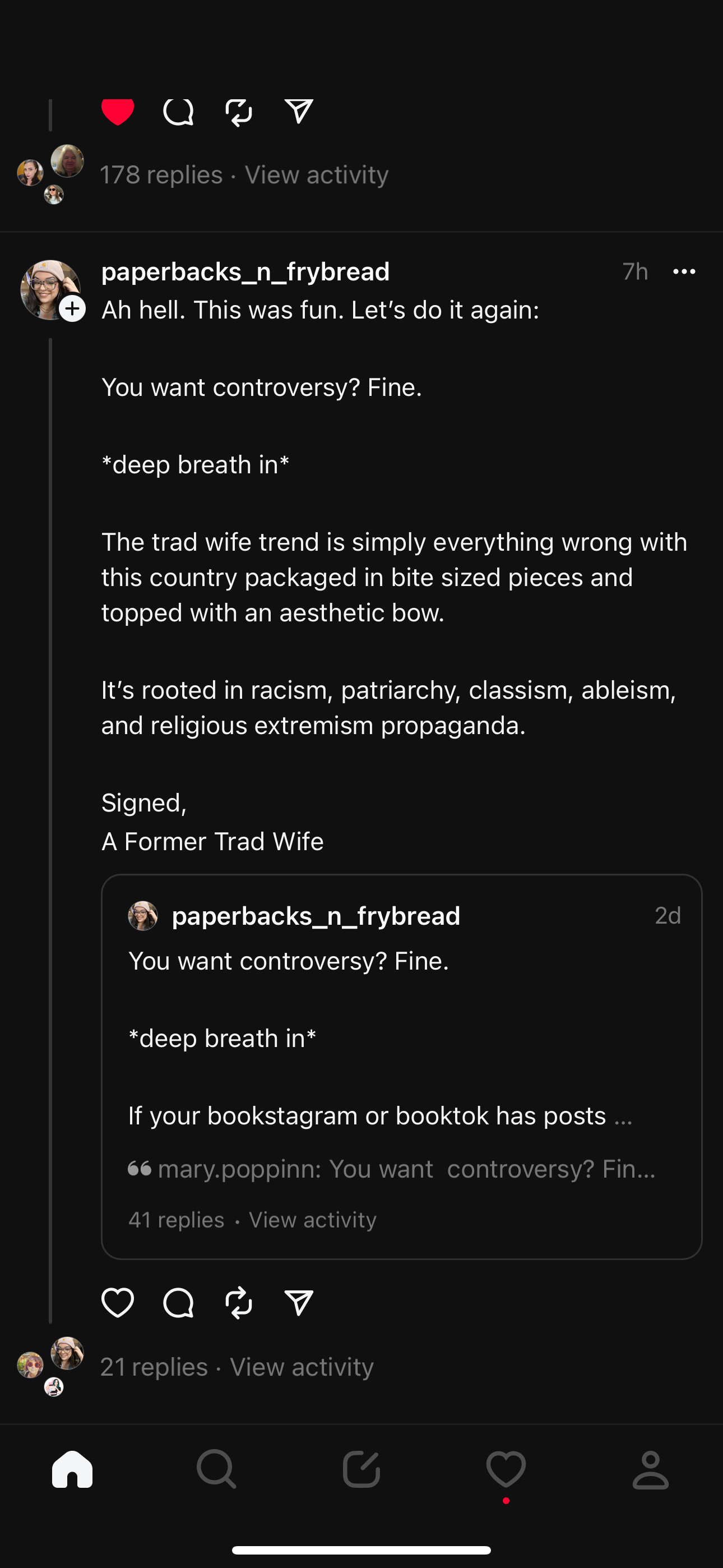This screenshot has width=723, height=1568.
Task: Unlike the top post with red heart
Action: pos(118,112)
